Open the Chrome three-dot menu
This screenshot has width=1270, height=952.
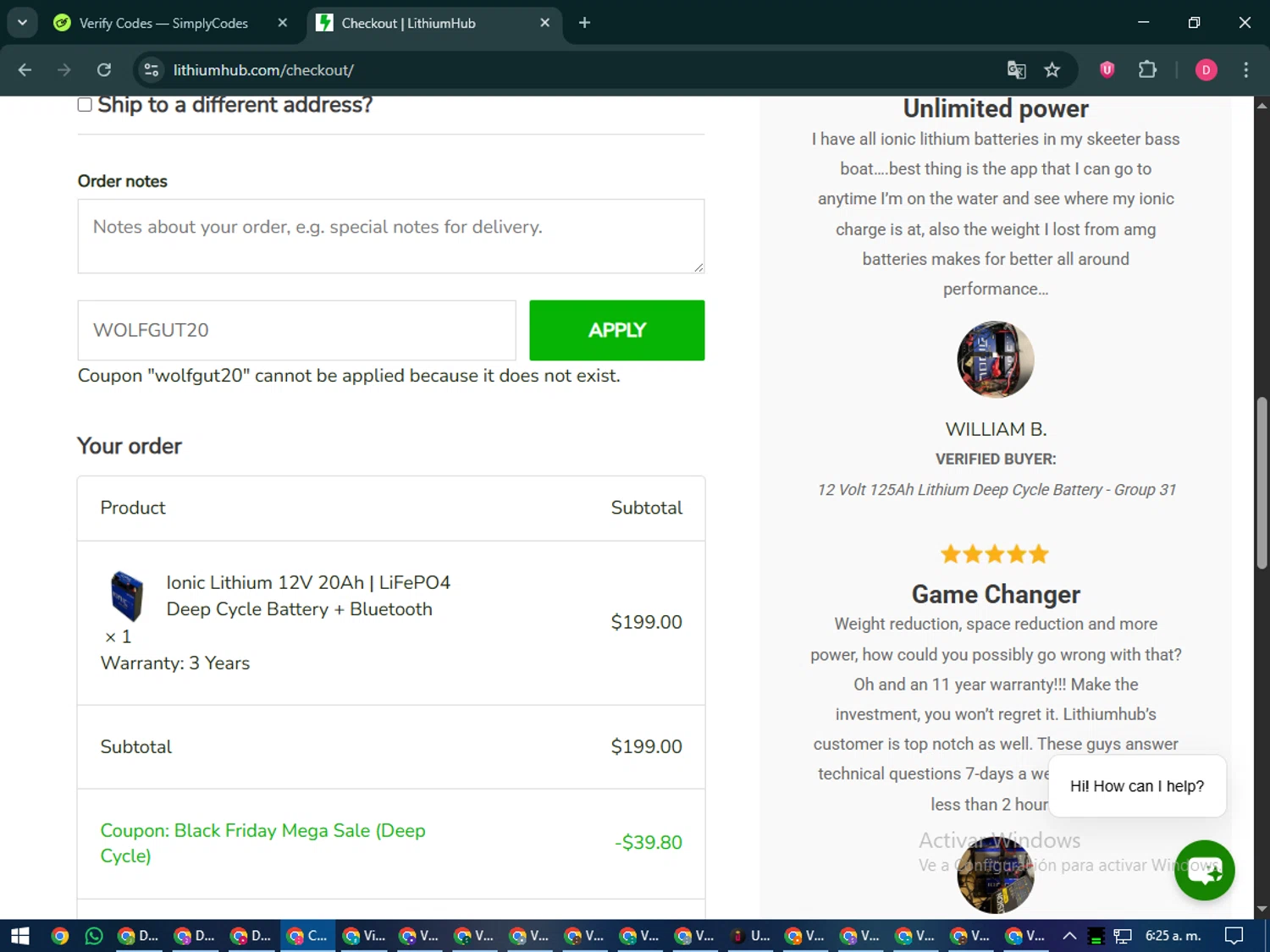pos(1245,69)
